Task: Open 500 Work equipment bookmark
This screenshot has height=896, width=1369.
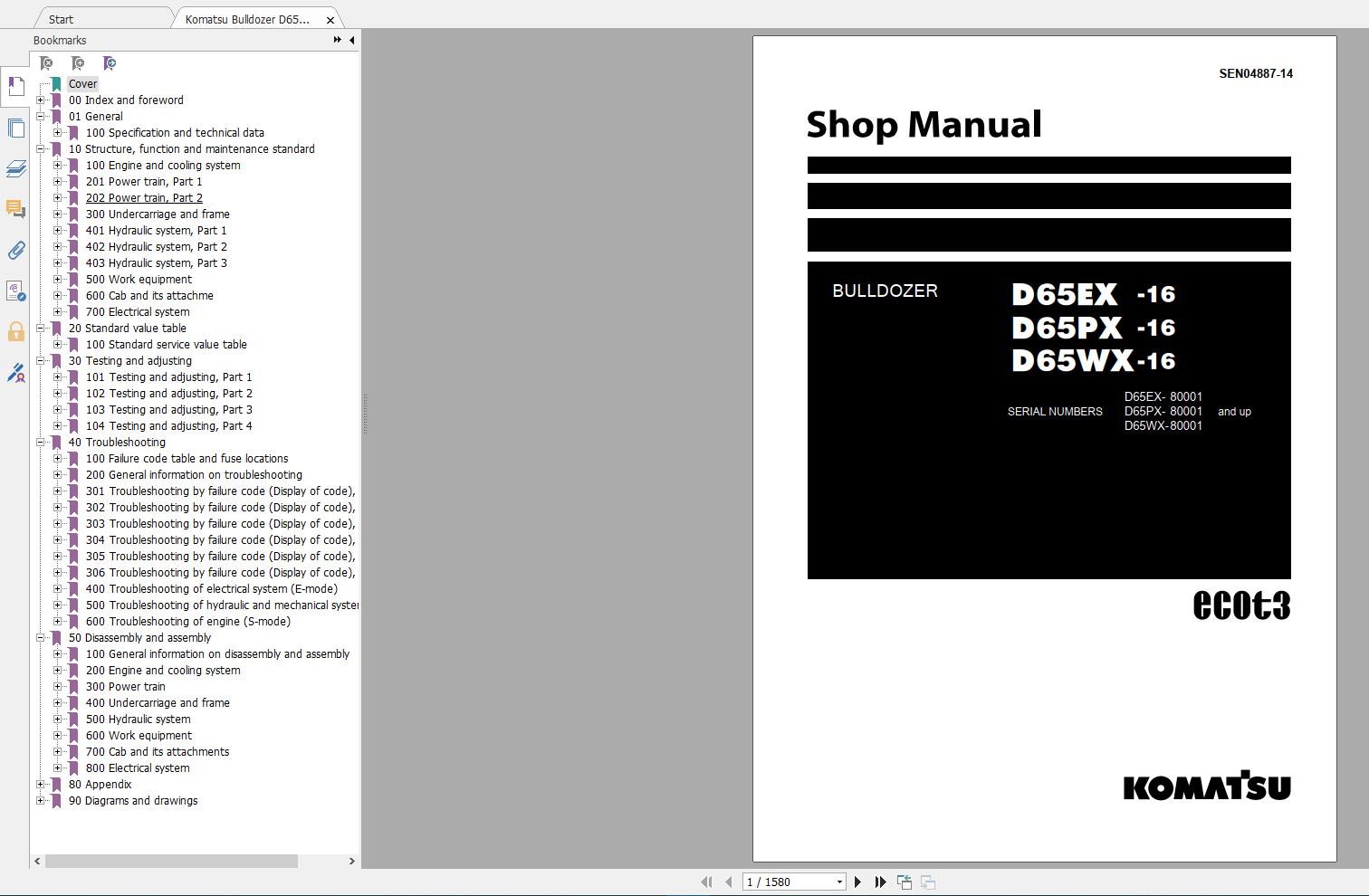Action: click(139, 280)
